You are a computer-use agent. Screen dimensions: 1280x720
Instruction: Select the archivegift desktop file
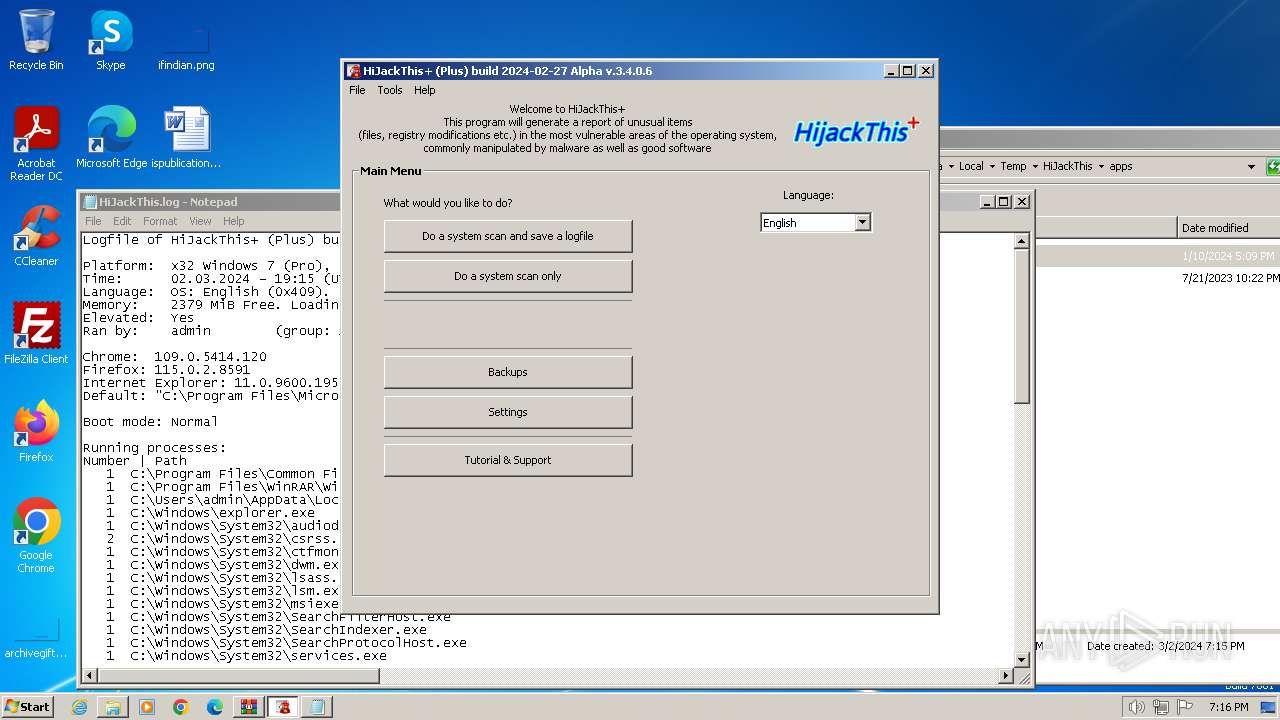(x=36, y=636)
